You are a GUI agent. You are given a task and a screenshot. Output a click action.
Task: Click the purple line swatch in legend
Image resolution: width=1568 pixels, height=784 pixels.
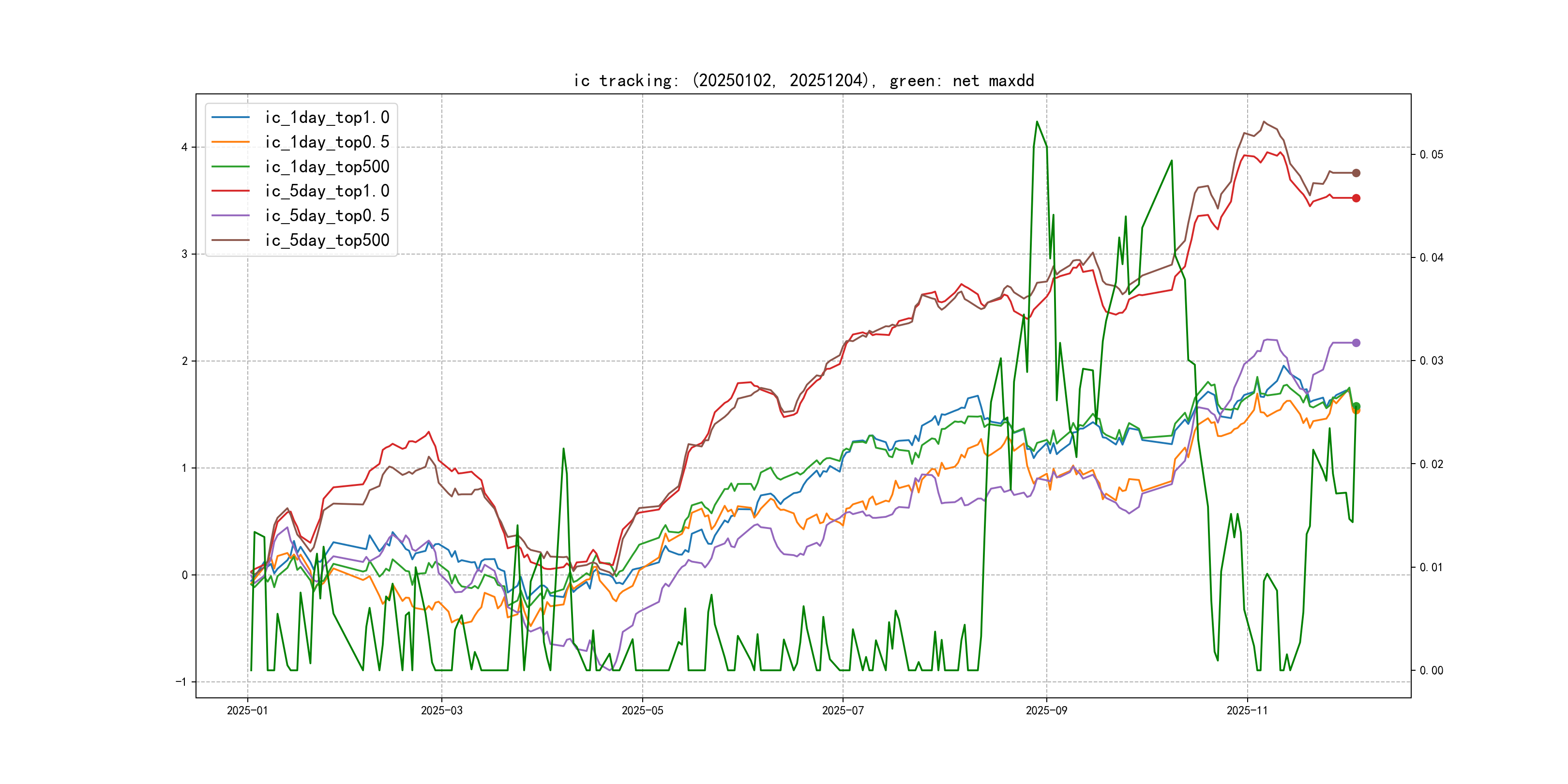point(230,215)
